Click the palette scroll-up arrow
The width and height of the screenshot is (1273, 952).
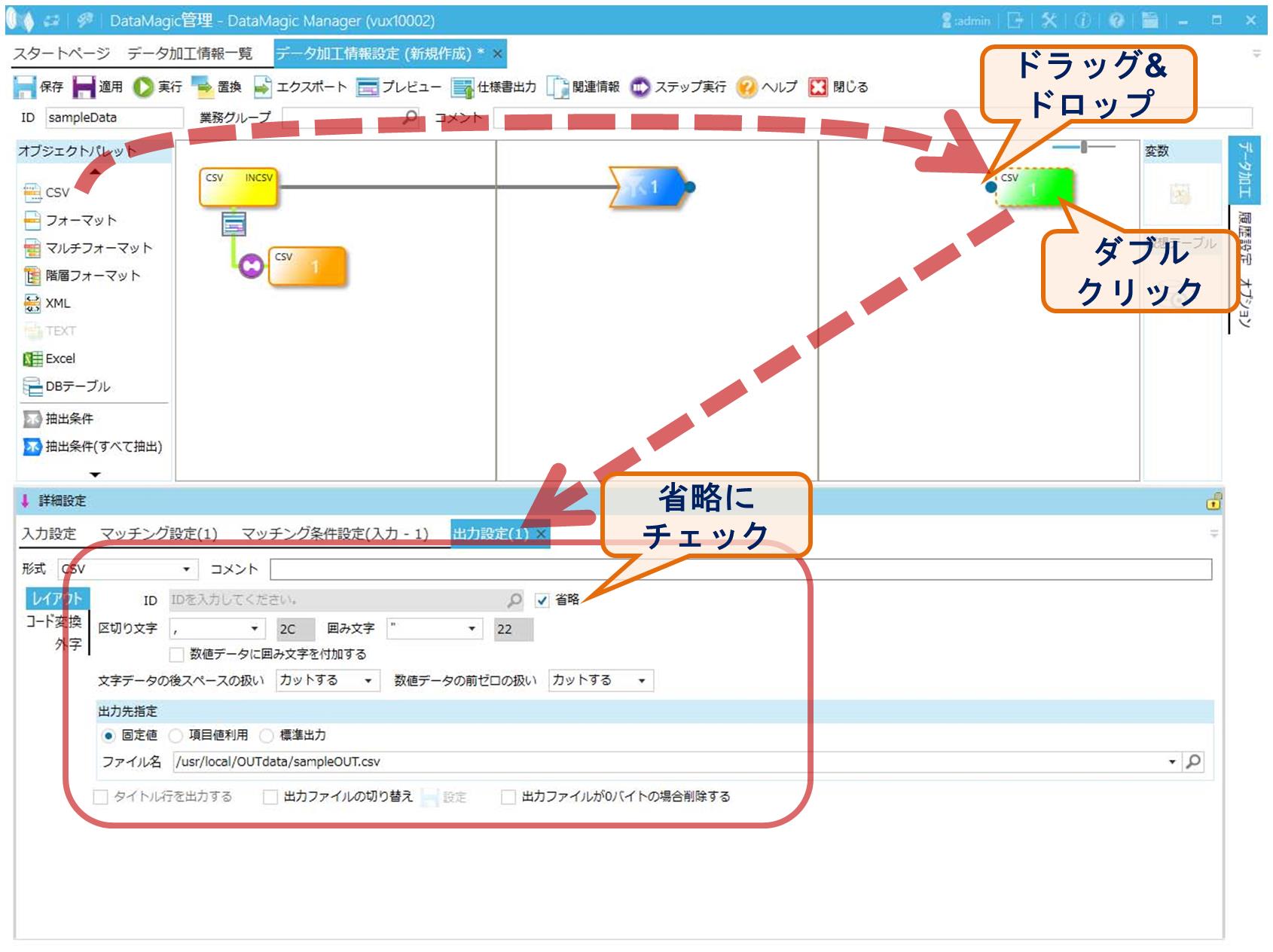click(95, 172)
